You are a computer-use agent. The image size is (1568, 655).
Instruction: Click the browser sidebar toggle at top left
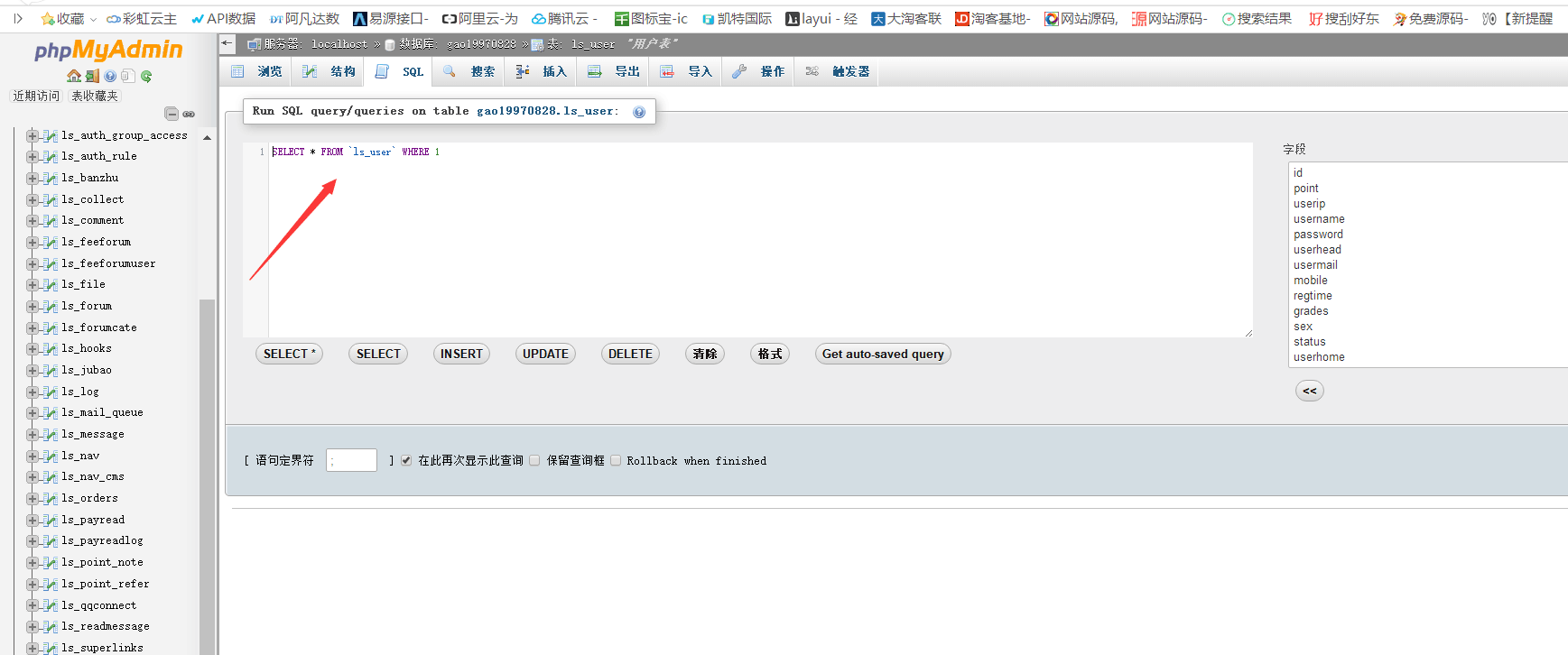click(18, 18)
